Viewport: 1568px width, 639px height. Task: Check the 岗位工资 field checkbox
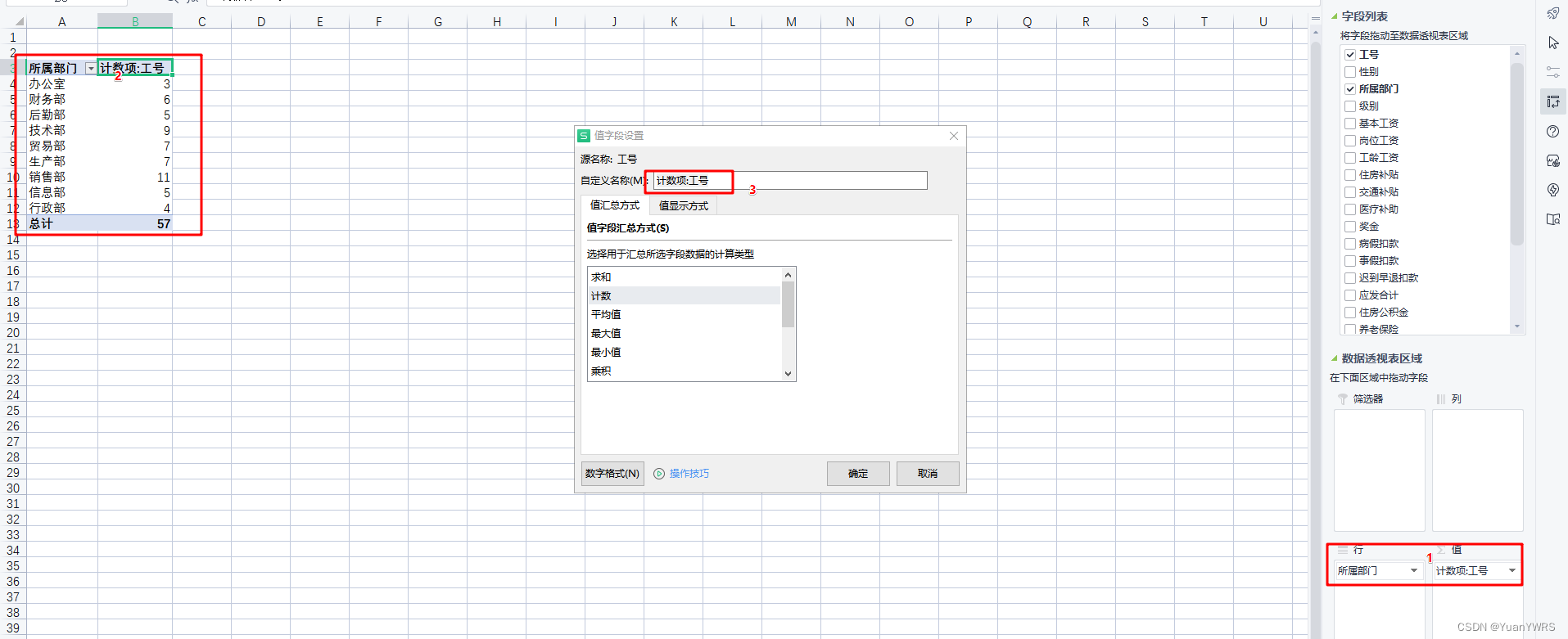pos(1350,141)
